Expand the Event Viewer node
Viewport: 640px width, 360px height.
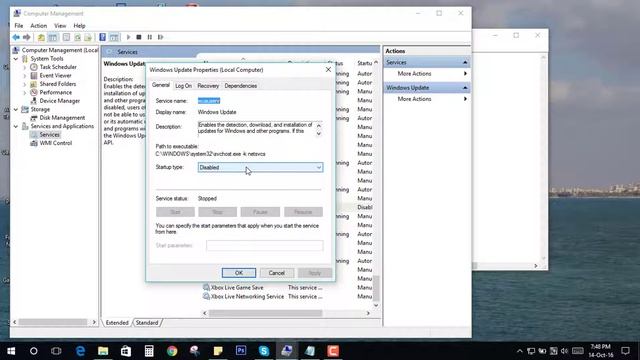pyautogui.click(x=24, y=76)
